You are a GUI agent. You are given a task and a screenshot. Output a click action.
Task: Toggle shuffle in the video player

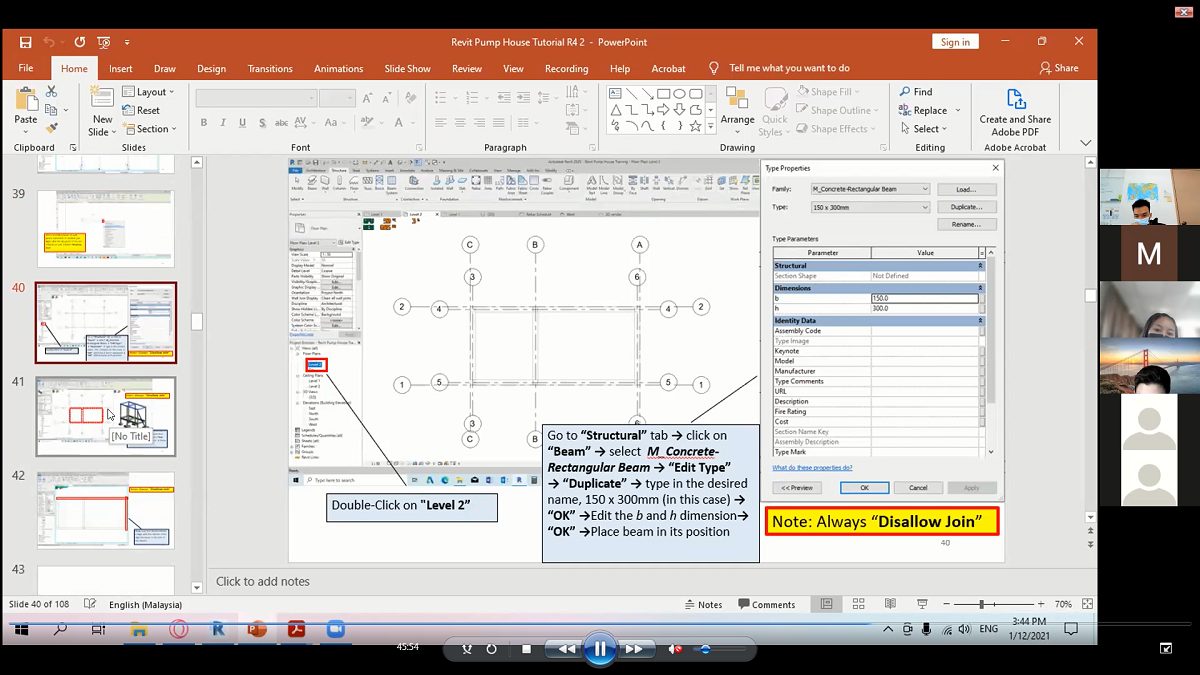tap(467, 649)
